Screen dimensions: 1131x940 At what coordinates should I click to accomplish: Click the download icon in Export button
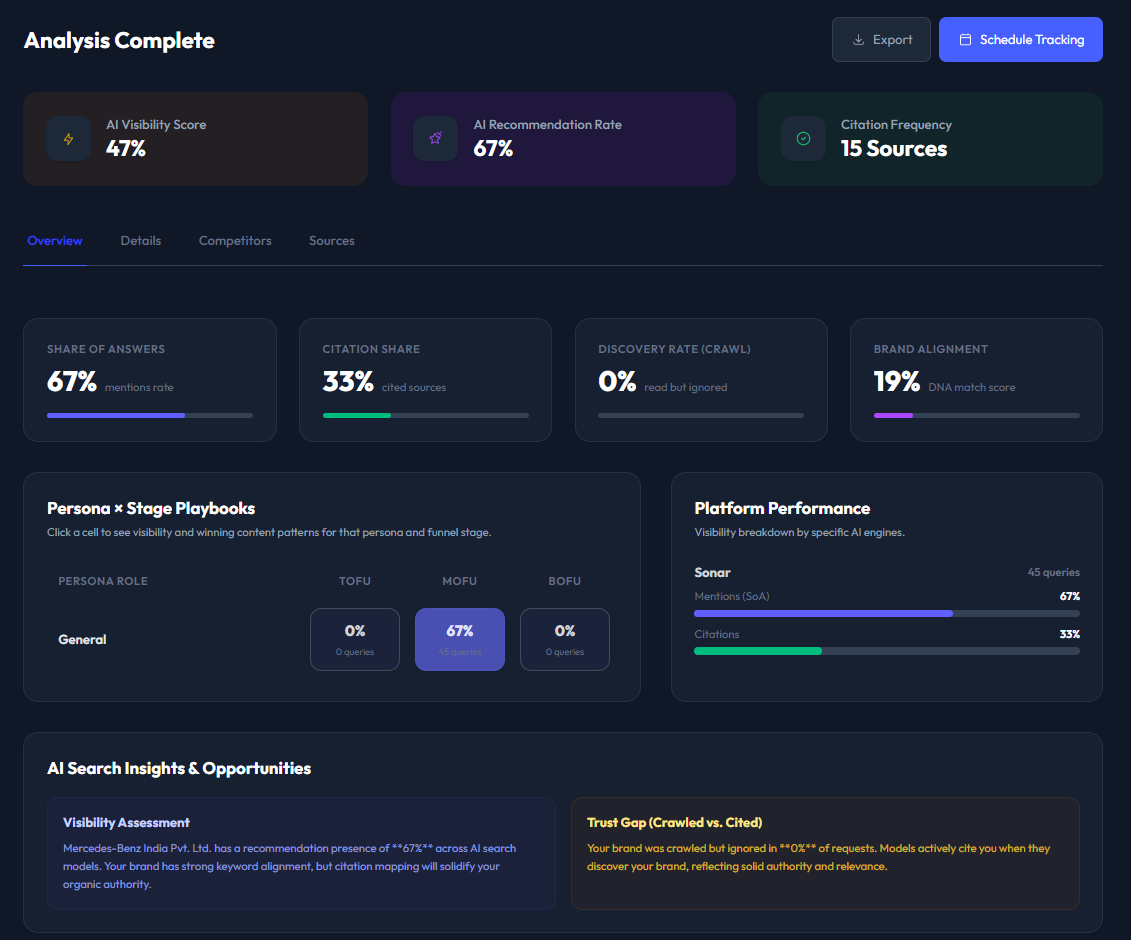click(x=858, y=40)
